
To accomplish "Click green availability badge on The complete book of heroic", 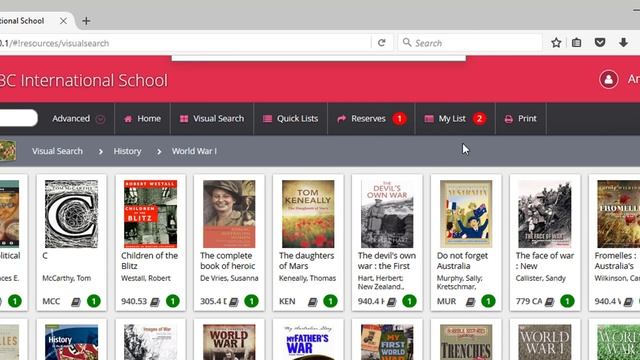I will 251,301.
